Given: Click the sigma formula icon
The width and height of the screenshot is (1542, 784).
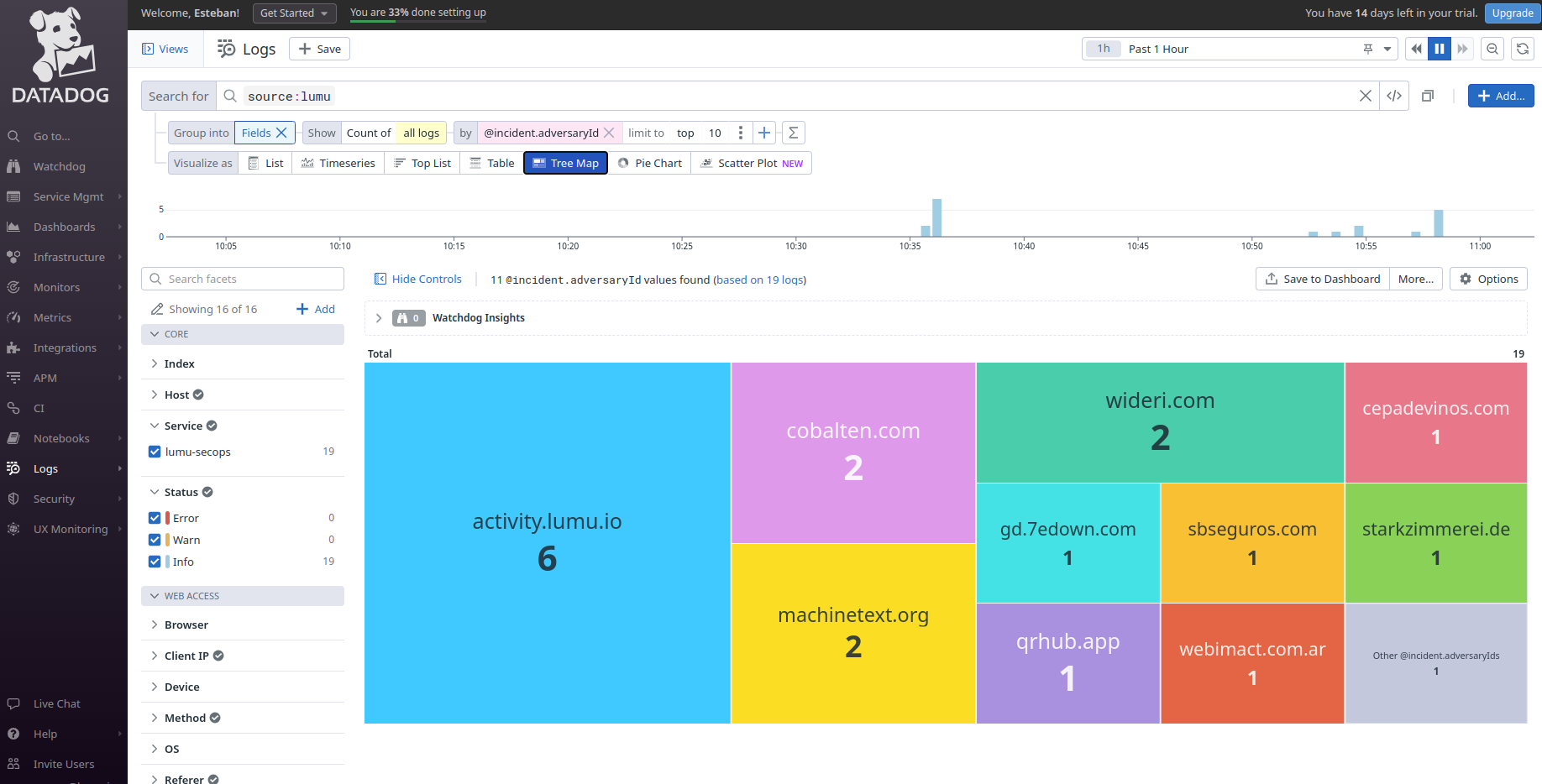Looking at the screenshot, I should pyautogui.click(x=793, y=133).
